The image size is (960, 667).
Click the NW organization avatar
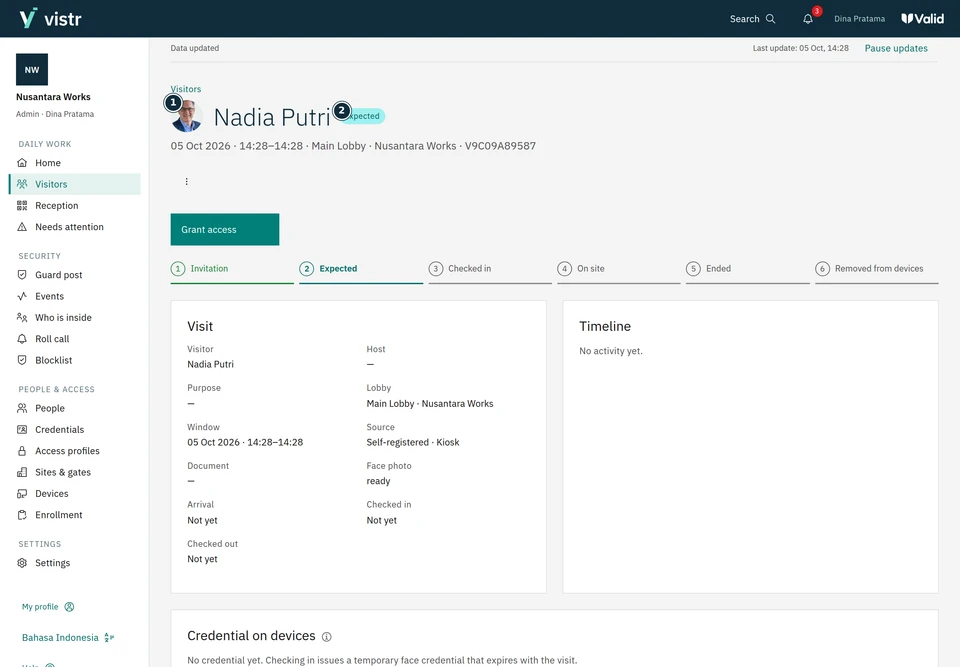[32, 70]
